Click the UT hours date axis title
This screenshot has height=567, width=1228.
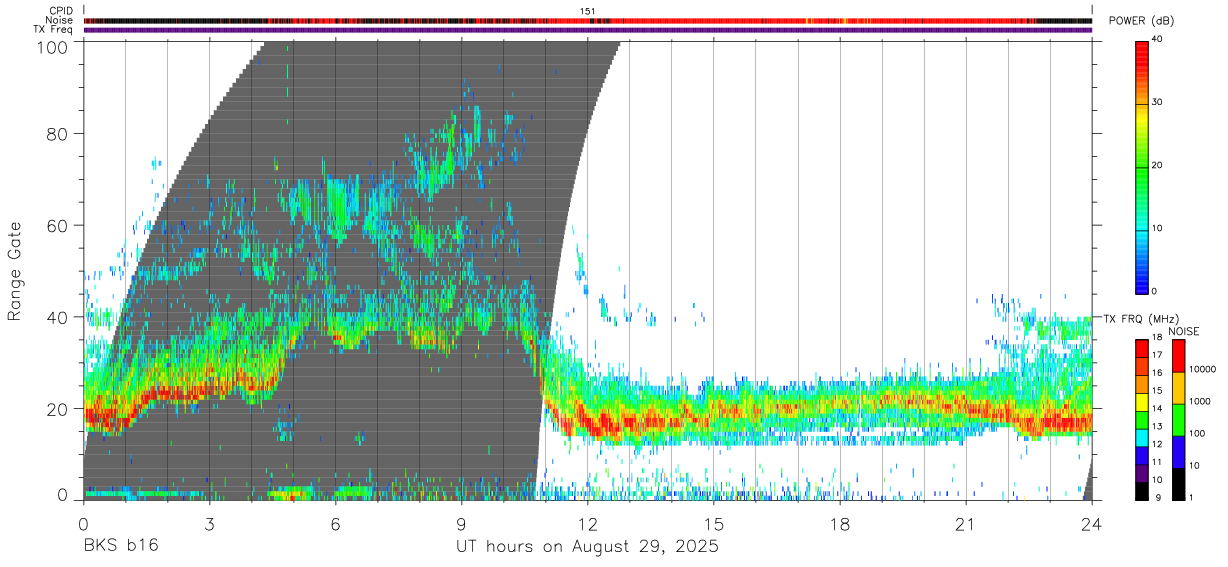(588, 548)
